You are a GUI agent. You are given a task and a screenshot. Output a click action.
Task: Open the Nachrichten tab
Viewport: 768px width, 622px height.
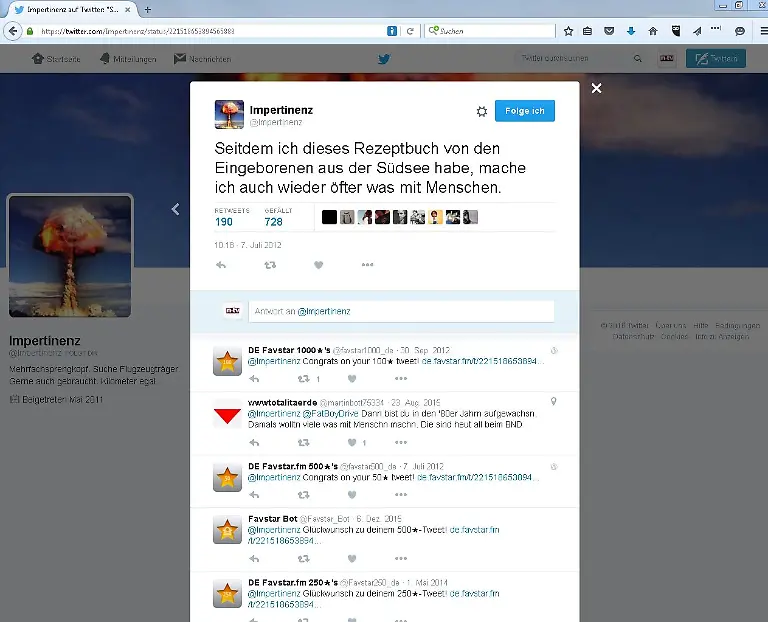point(202,59)
